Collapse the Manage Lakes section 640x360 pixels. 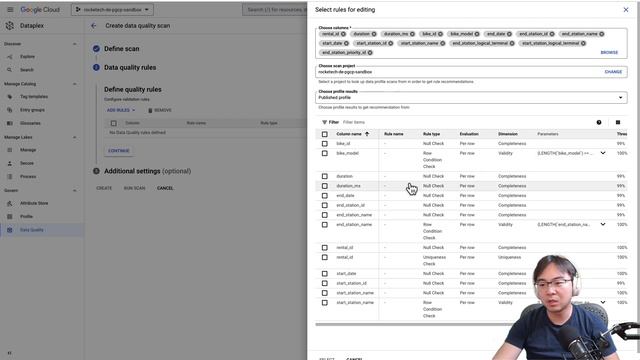coord(74,138)
